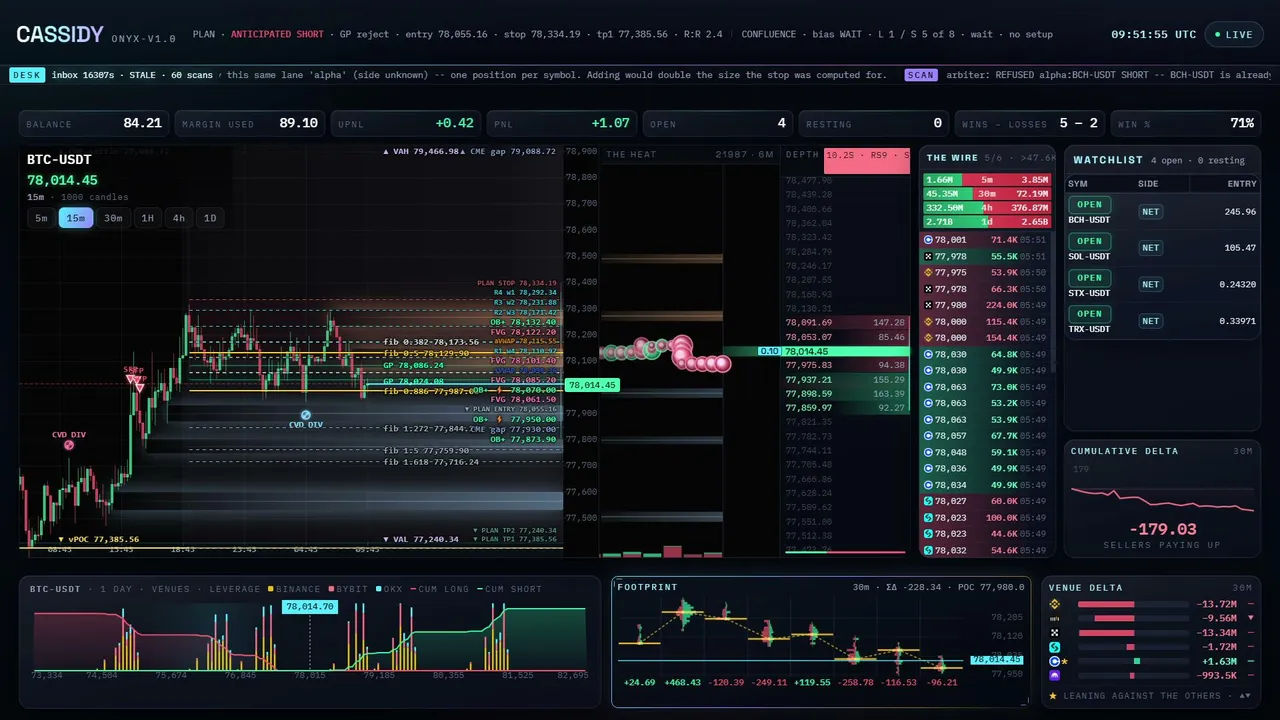Click the WIN % stat card
Screen dimensions: 1280x720
1185,123
